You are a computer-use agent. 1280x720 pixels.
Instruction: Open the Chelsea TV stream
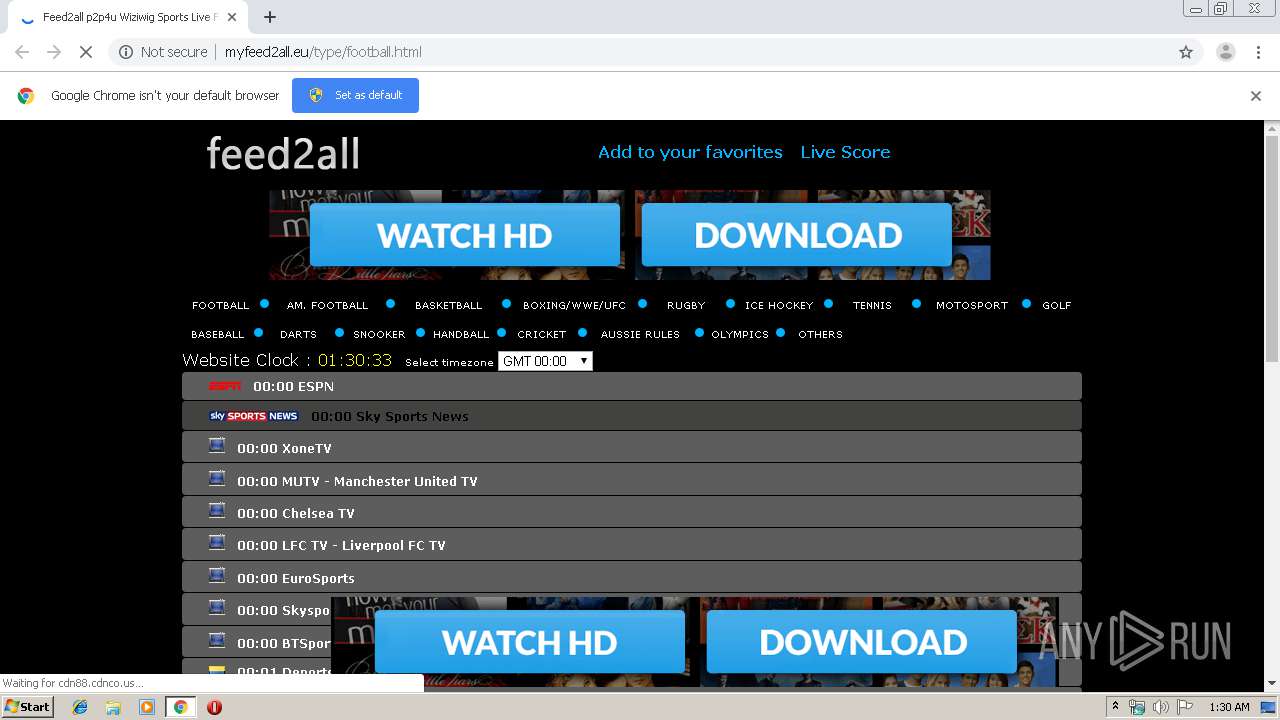click(632, 513)
